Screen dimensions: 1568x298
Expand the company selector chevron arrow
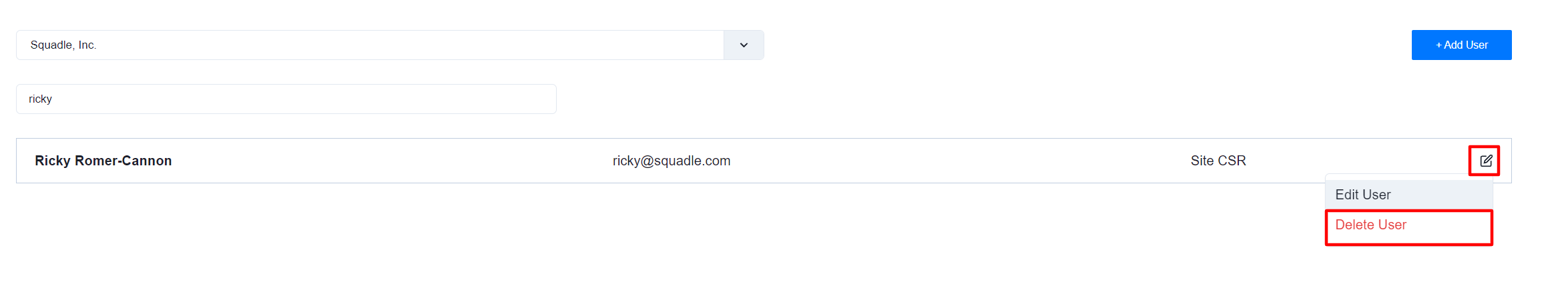tap(744, 45)
